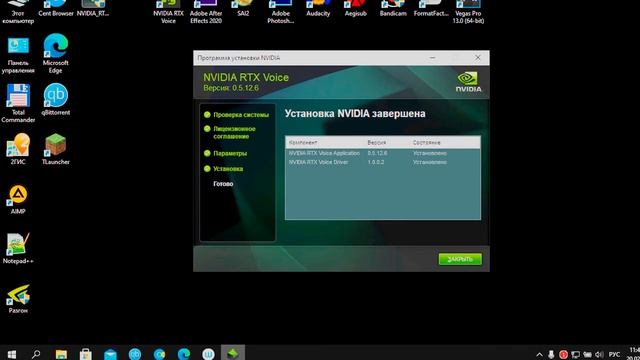Open Aegisub desktop shortcut
The width and height of the screenshot is (640, 360).
(356, 8)
